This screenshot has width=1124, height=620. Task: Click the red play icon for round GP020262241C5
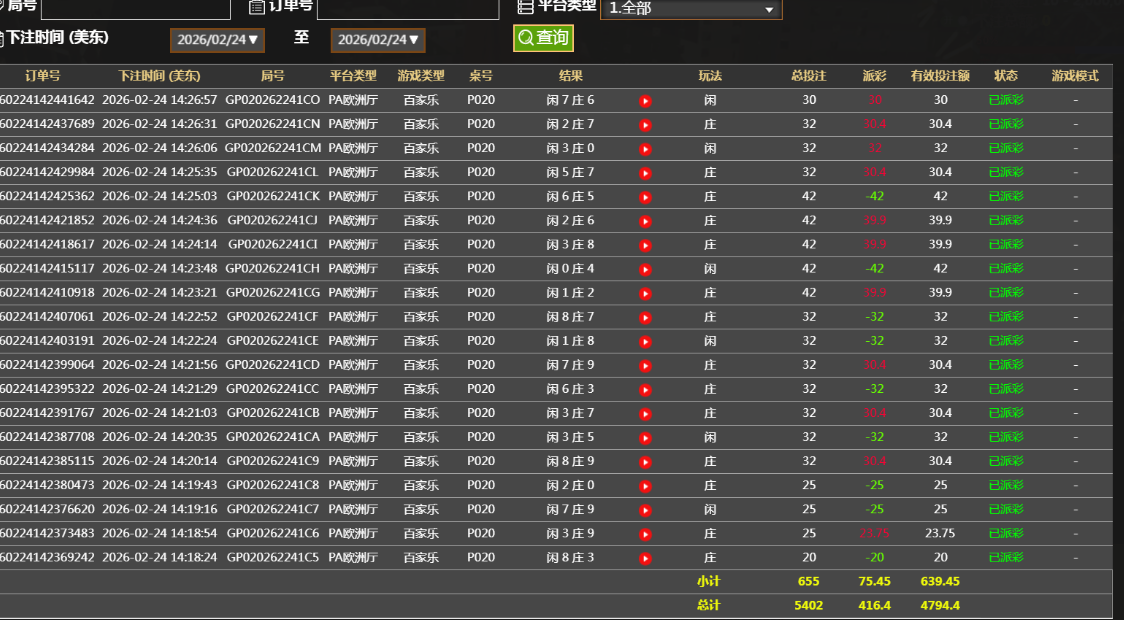(x=646, y=558)
